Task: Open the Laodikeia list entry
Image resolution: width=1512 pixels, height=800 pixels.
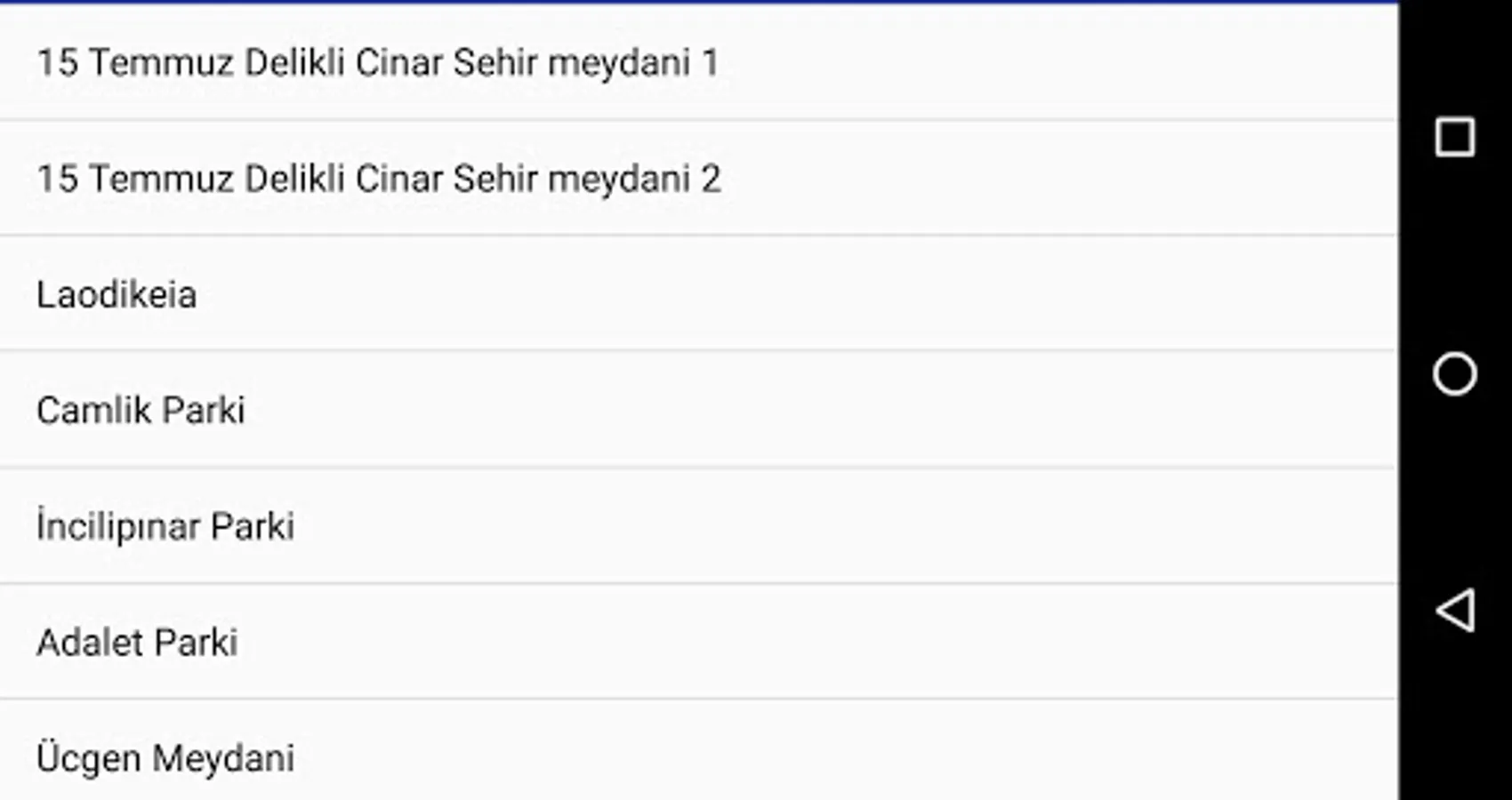Action: 699,293
